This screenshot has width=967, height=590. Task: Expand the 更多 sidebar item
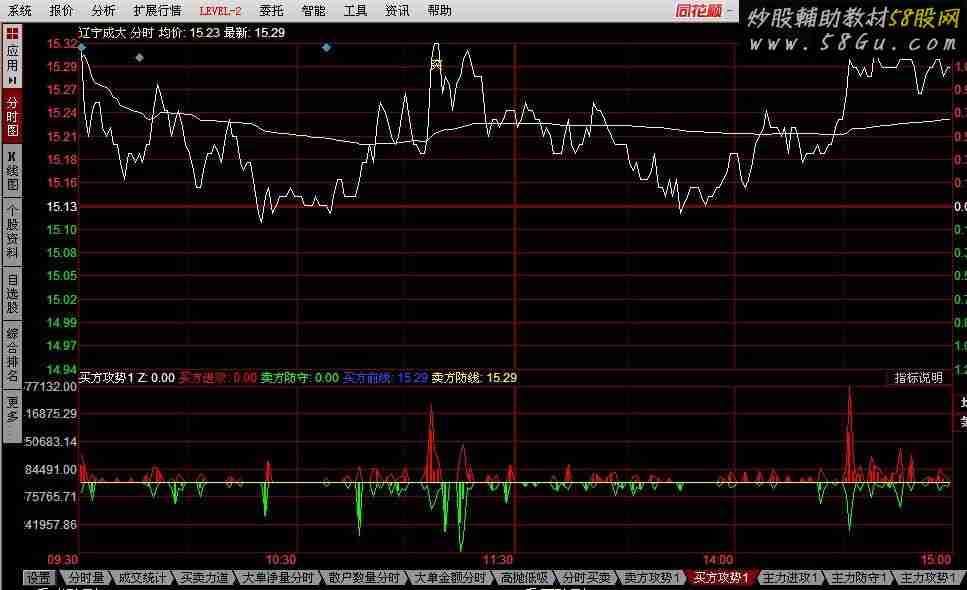[12, 409]
